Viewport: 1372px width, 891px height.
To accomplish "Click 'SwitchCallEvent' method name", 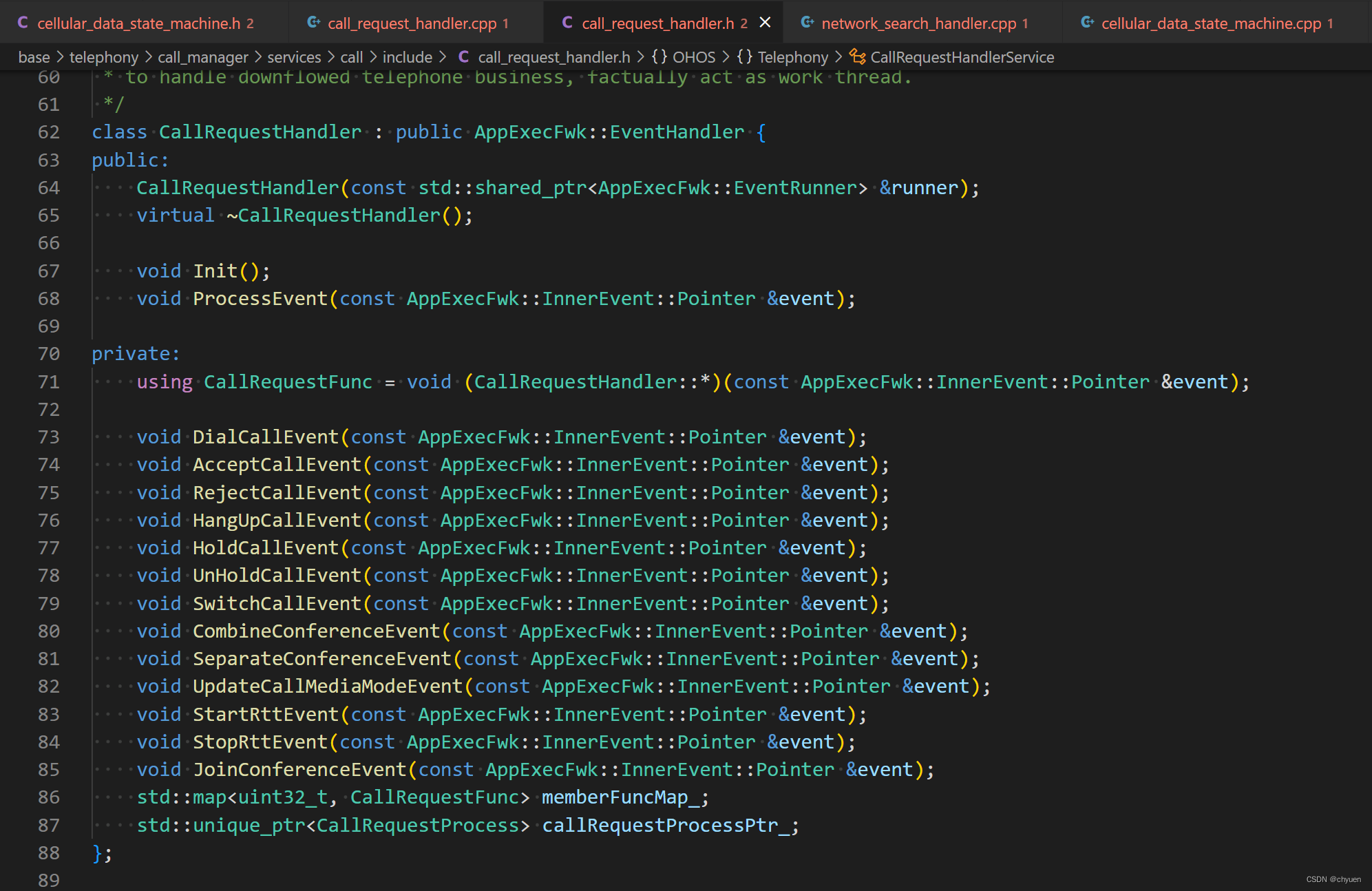I will point(277,604).
